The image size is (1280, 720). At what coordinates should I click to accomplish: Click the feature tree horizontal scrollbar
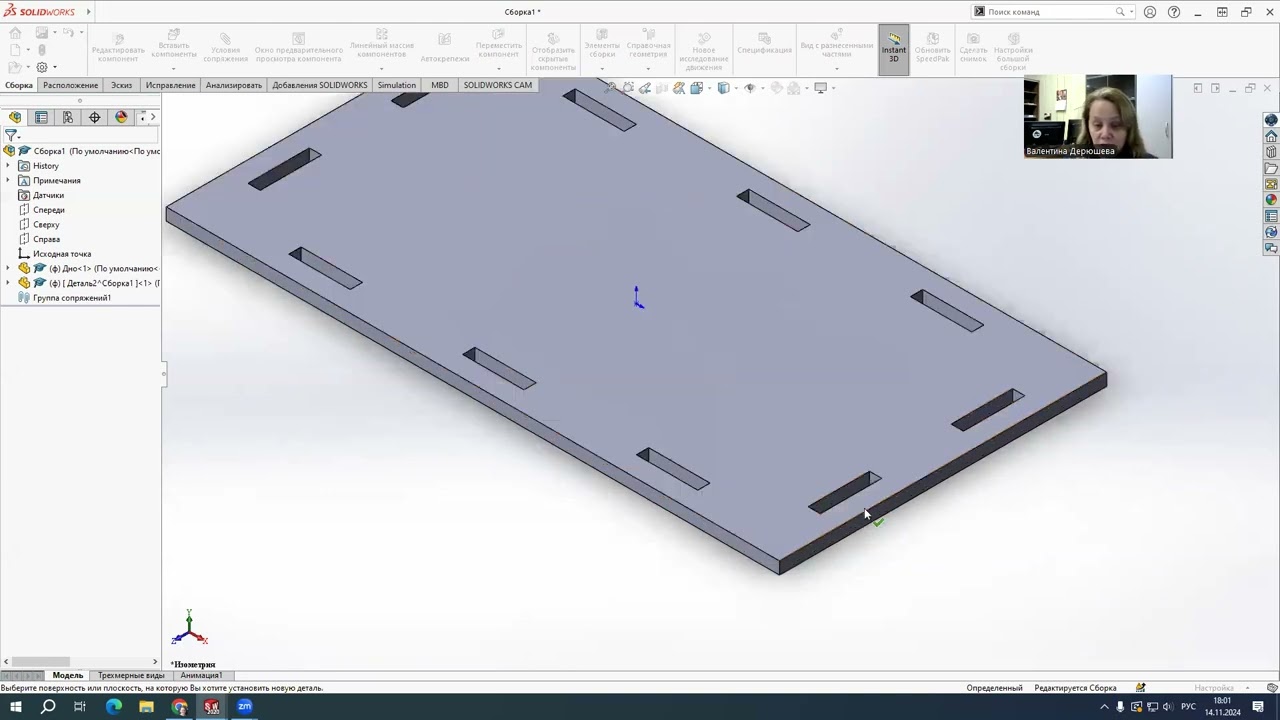[x=41, y=661]
